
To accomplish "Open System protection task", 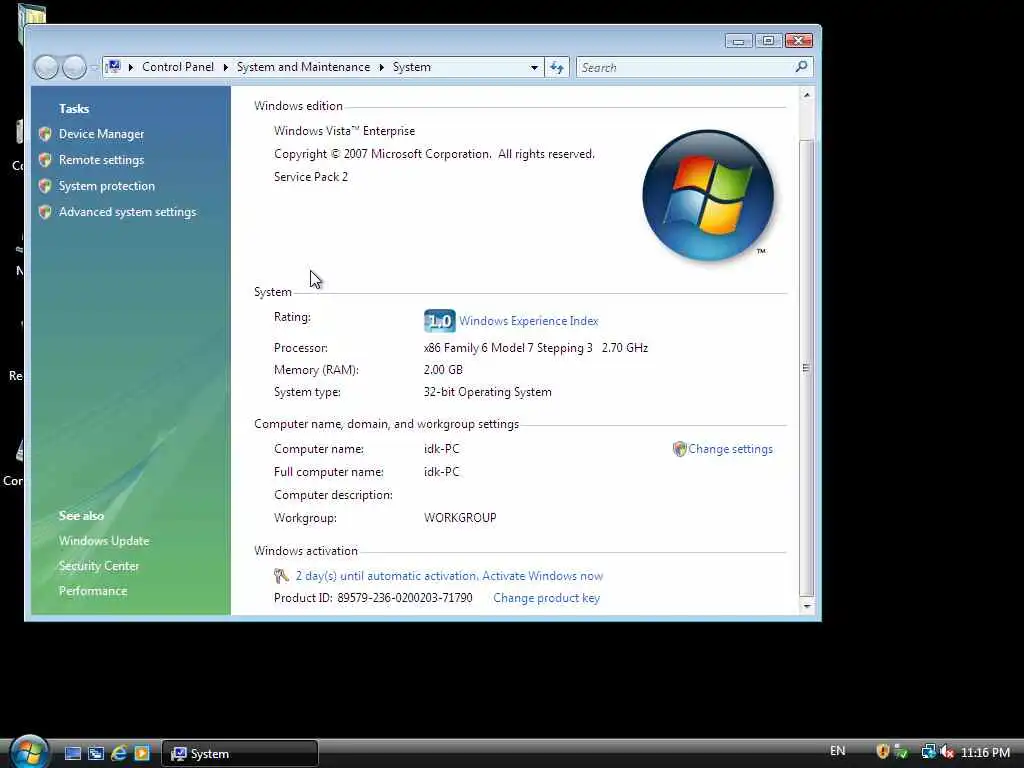I will click(x=106, y=186).
